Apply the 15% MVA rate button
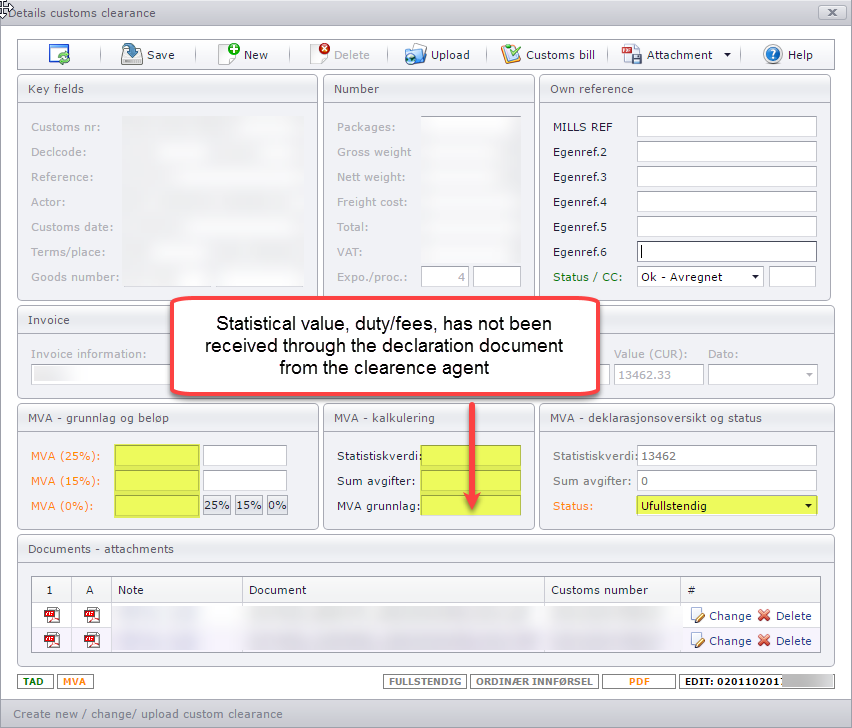The image size is (852, 728). click(x=248, y=506)
